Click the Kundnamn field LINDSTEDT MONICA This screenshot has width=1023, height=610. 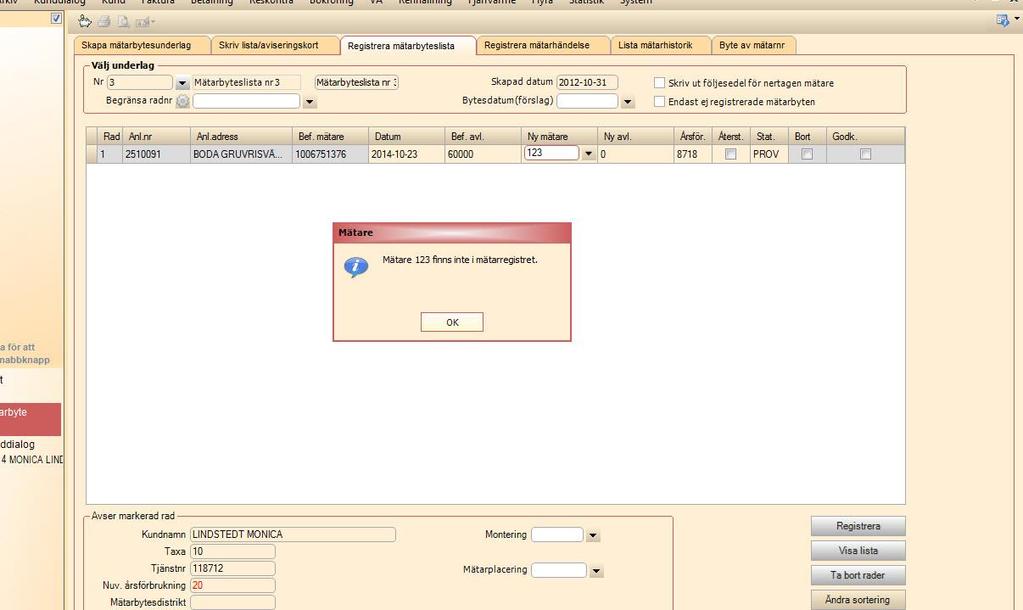pos(293,534)
